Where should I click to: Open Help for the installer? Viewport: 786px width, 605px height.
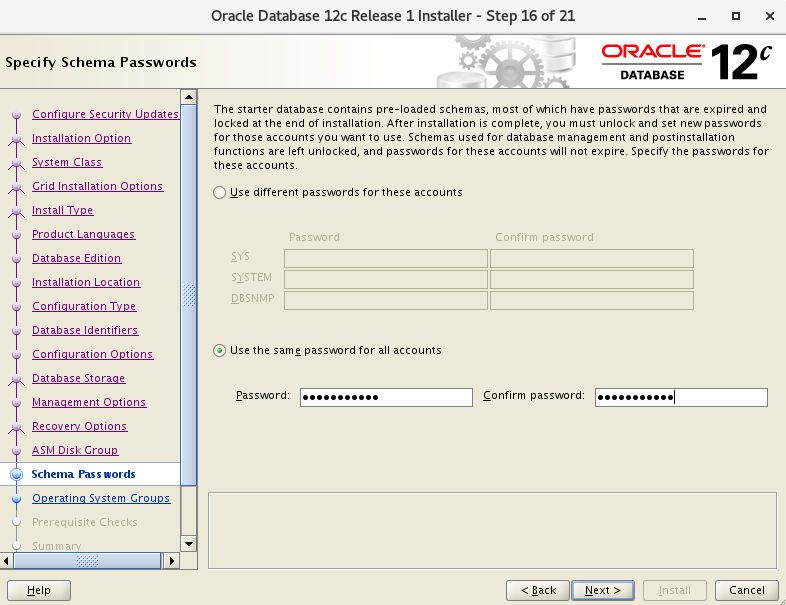tap(39, 590)
